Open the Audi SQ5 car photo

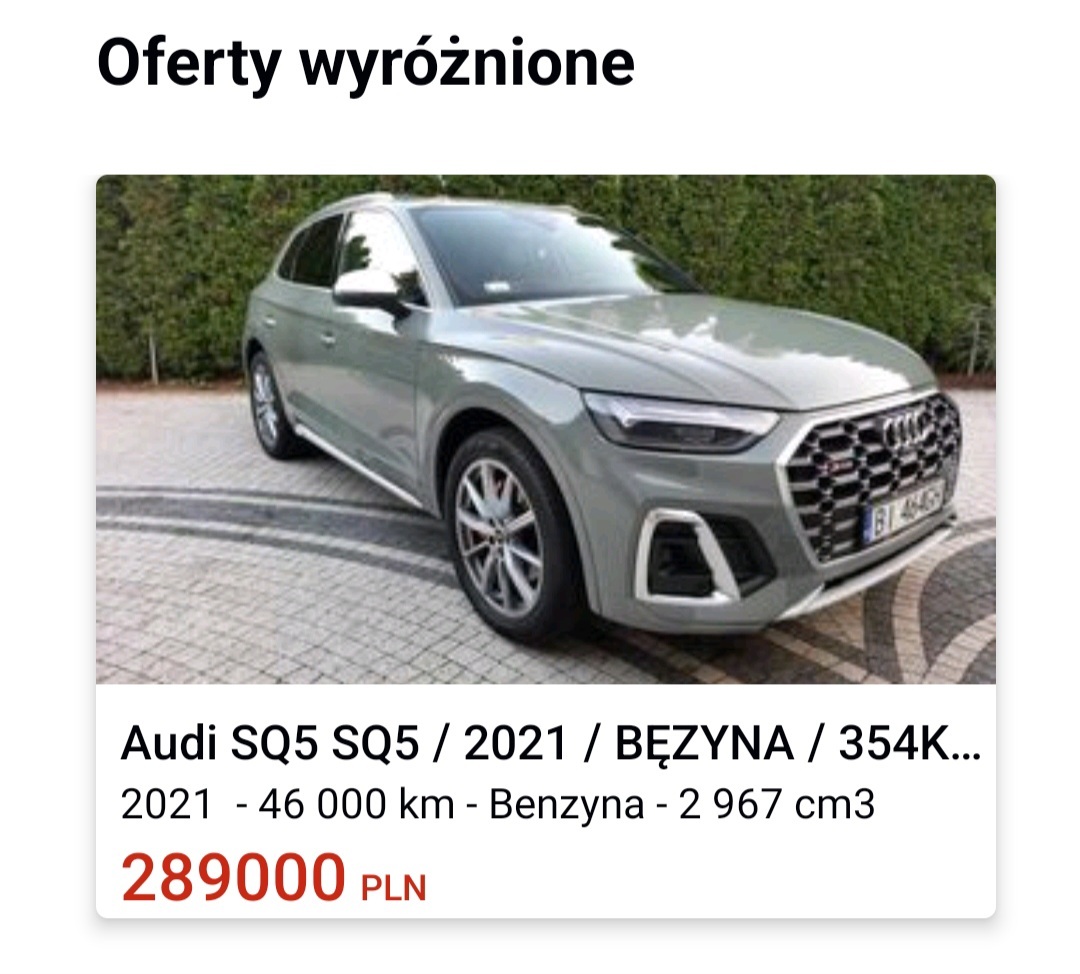coord(546,429)
